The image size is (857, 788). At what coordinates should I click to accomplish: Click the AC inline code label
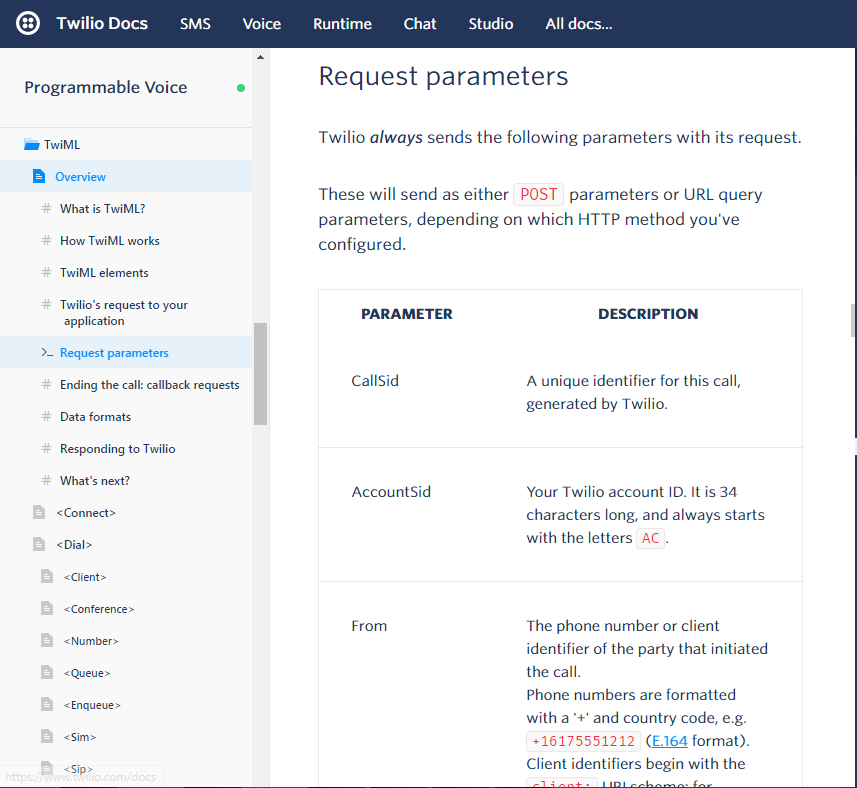point(650,538)
